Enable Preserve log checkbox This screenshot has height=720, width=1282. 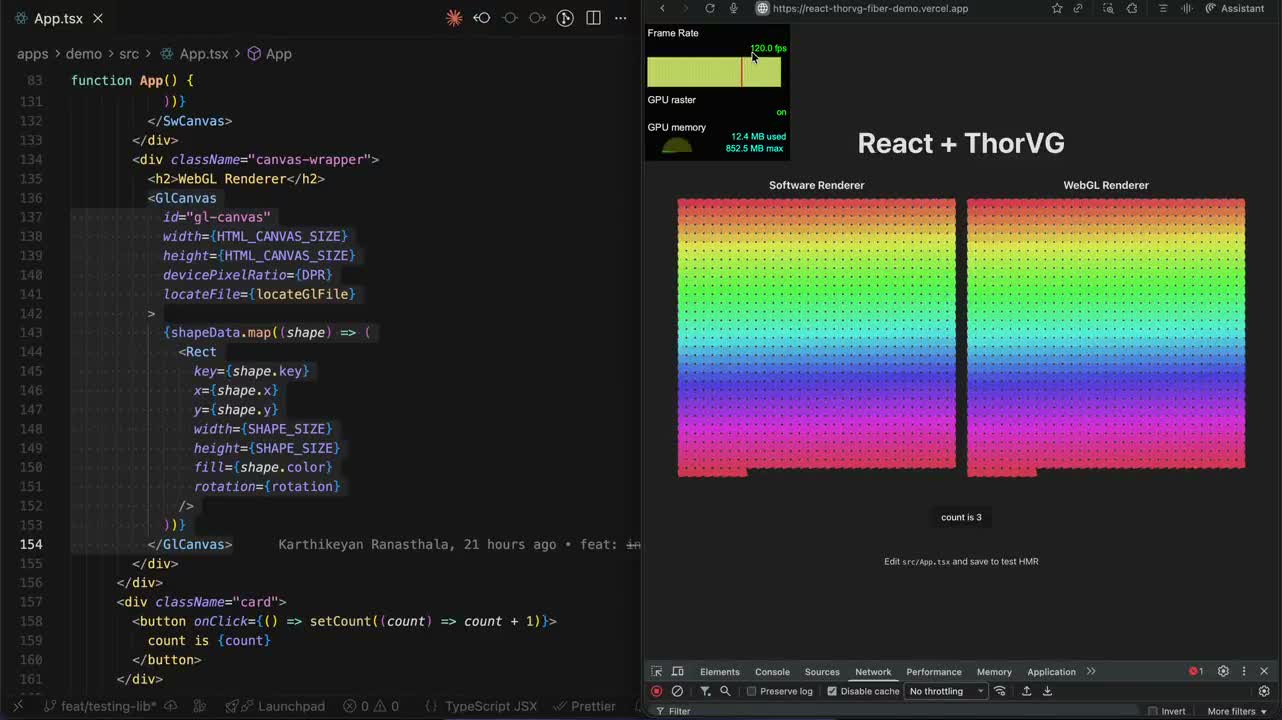click(x=752, y=691)
